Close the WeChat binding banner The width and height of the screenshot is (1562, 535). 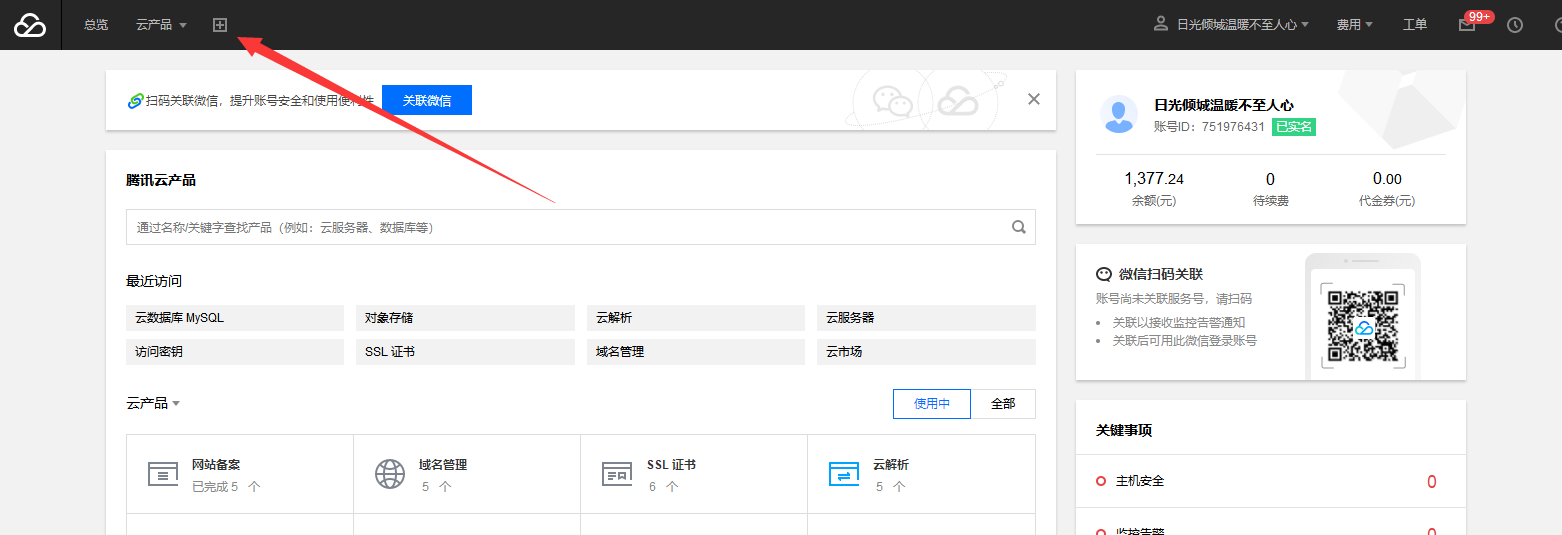[1034, 99]
